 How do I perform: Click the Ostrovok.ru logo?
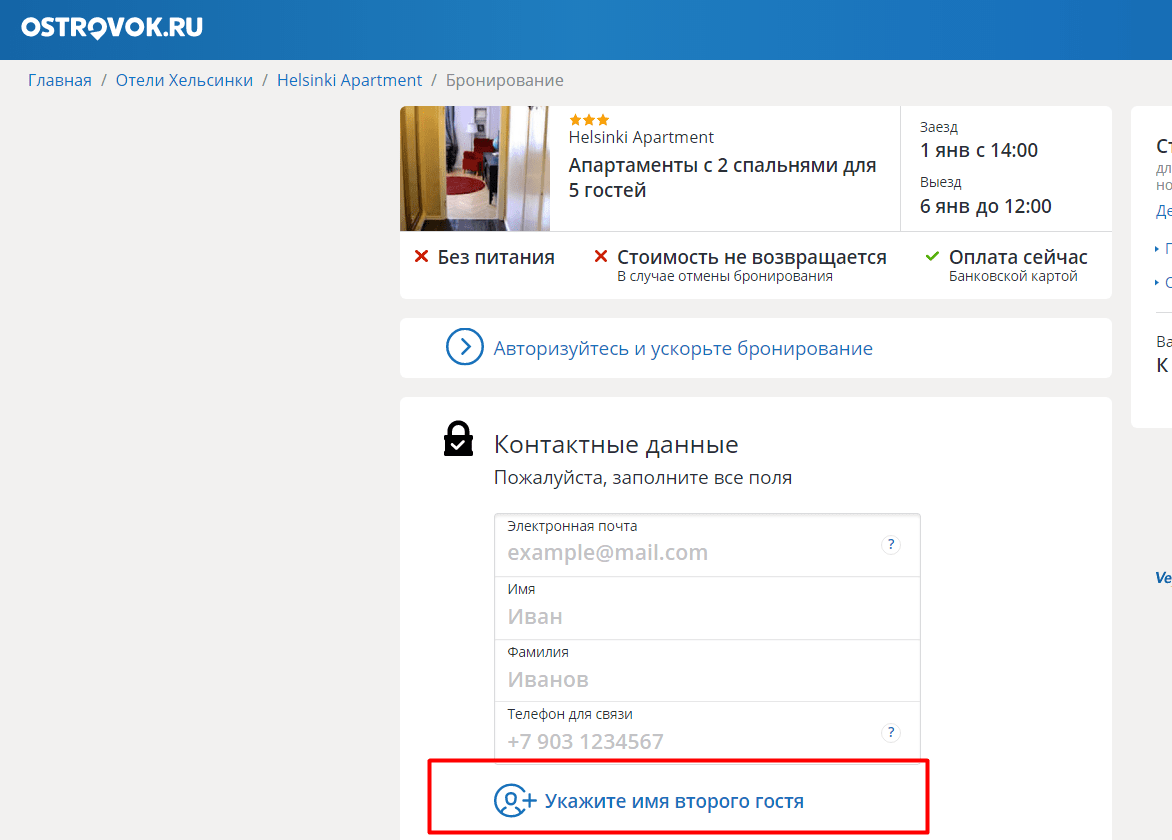[x=112, y=28]
